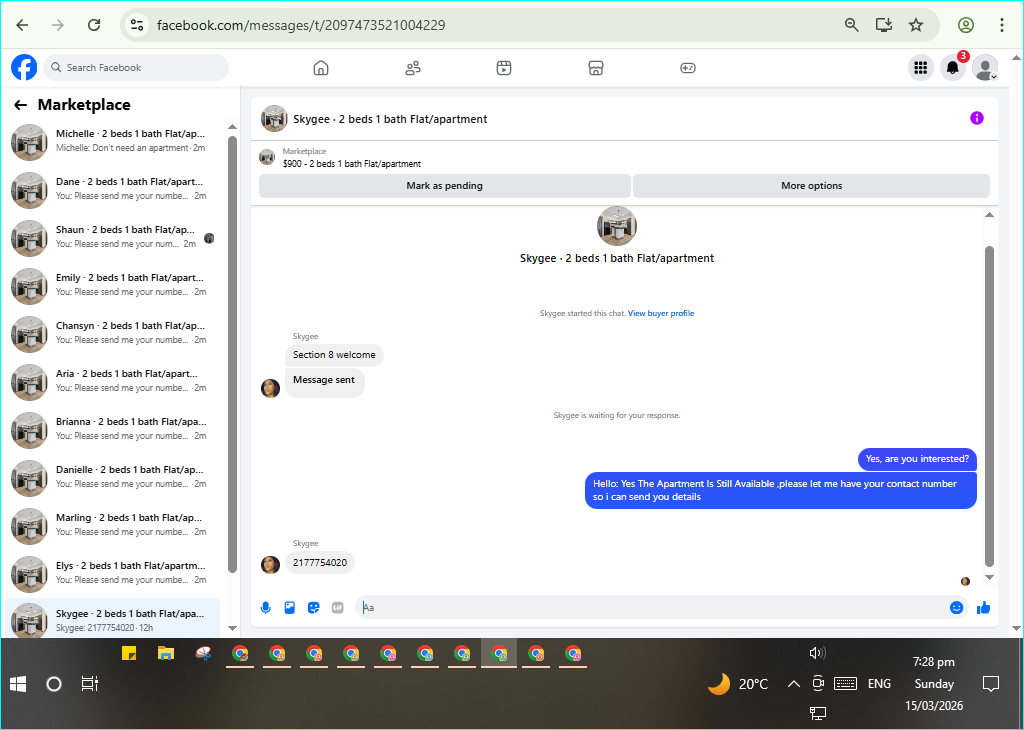Click Mark as pending button
This screenshot has width=1024, height=730.
tap(445, 185)
